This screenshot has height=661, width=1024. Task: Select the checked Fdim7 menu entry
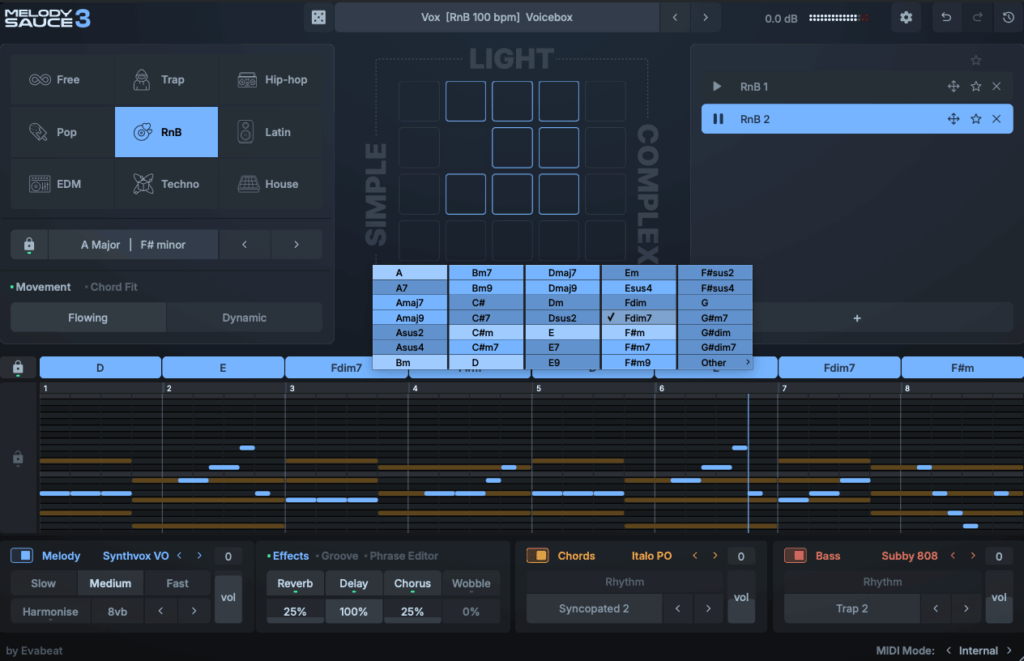(x=639, y=317)
